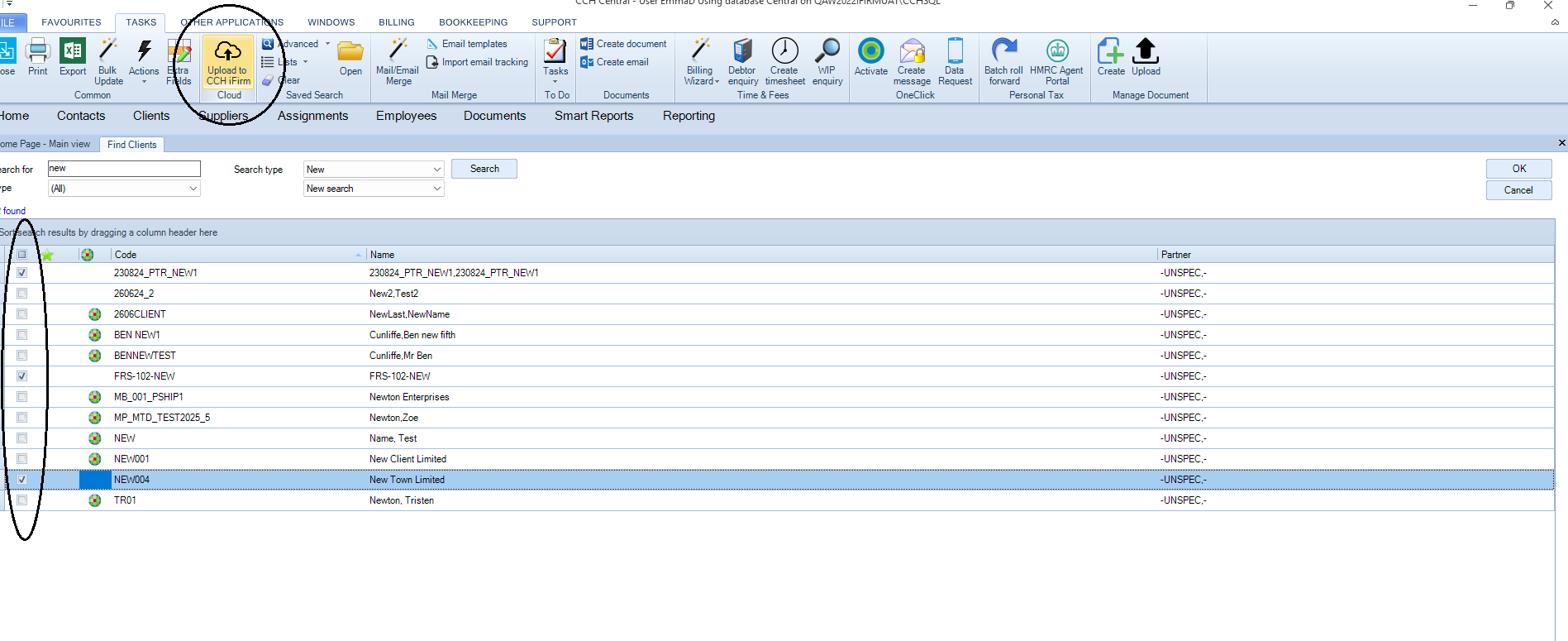The height and width of the screenshot is (641, 1568).
Task: Switch to the BILLING ribbon tab
Action: [x=397, y=22]
